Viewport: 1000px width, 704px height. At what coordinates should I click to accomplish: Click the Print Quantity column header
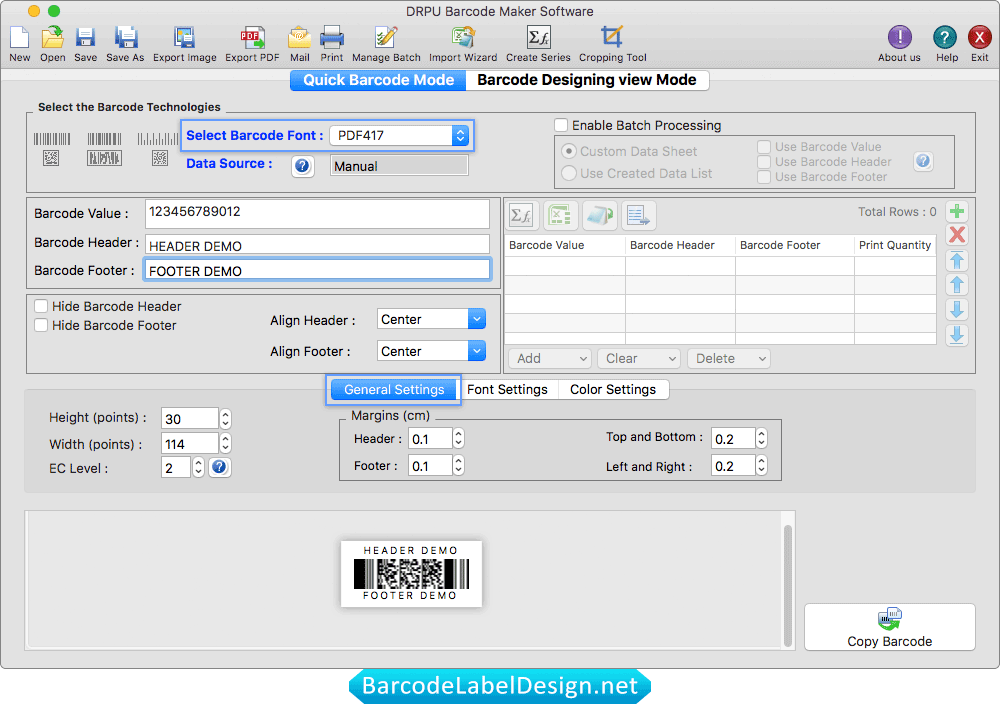[x=895, y=246]
